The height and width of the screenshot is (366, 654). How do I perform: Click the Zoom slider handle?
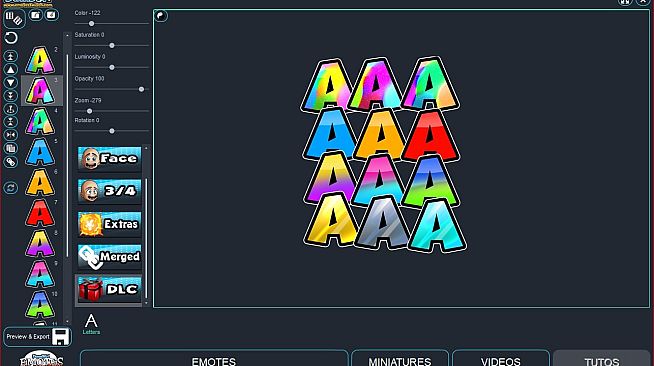89,111
